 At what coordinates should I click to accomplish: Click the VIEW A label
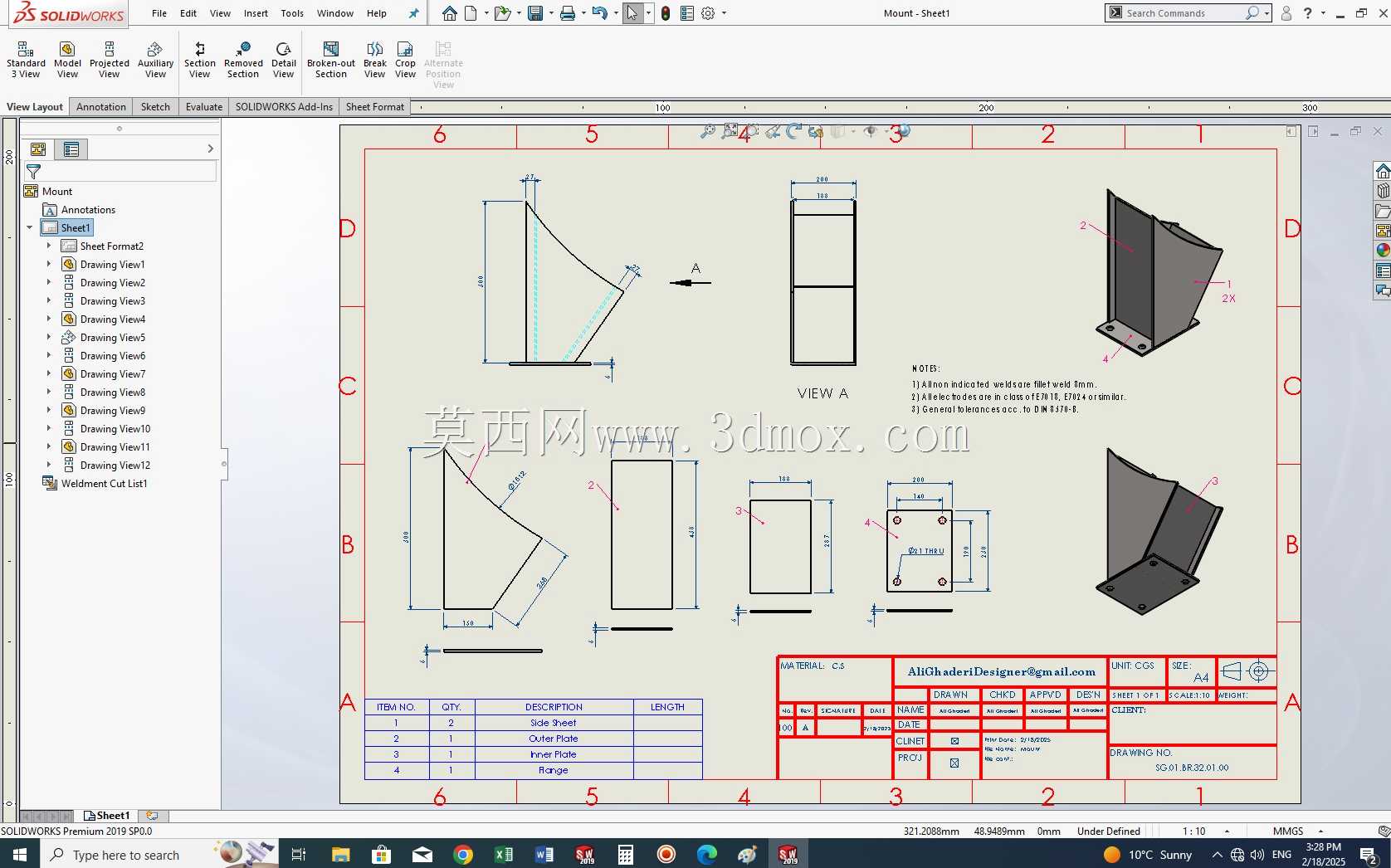pos(822,393)
